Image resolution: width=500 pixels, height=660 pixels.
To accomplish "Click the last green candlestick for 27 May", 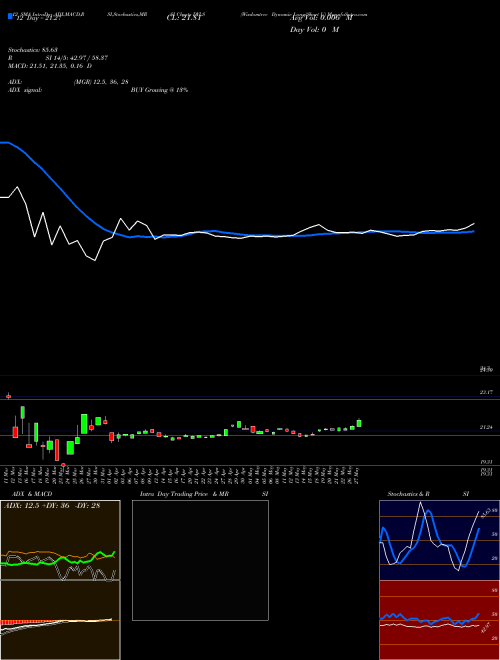I will [x=359, y=423].
